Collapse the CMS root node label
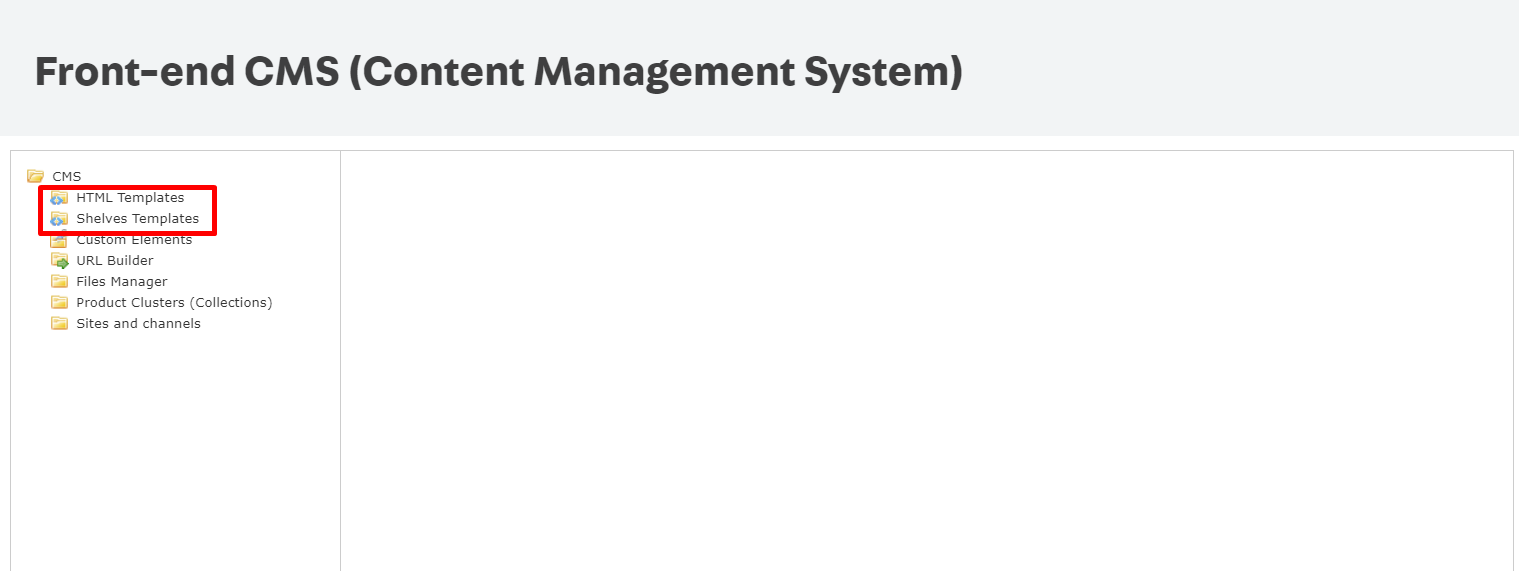Screen dimensions: 1519x571 coord(67,177)
